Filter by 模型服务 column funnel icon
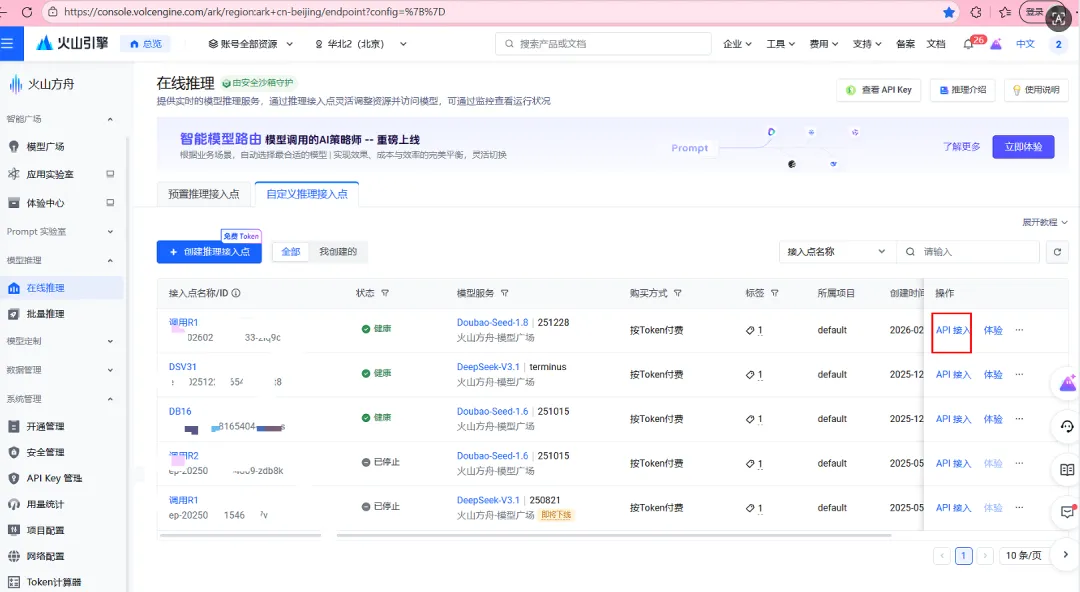This screenshot has height=592, width=1080. (505, 293)
